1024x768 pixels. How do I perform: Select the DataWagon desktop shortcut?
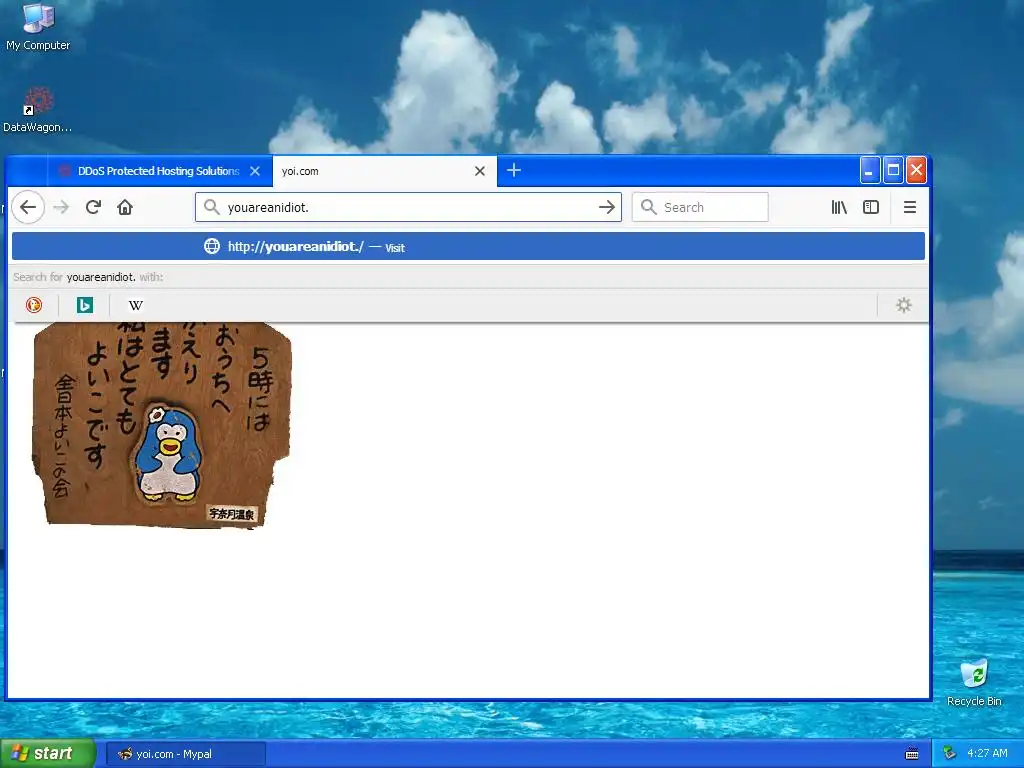[x=37, y=110]
